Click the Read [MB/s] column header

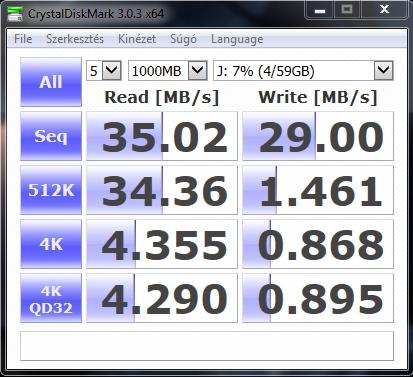click(x=162, y=97)
